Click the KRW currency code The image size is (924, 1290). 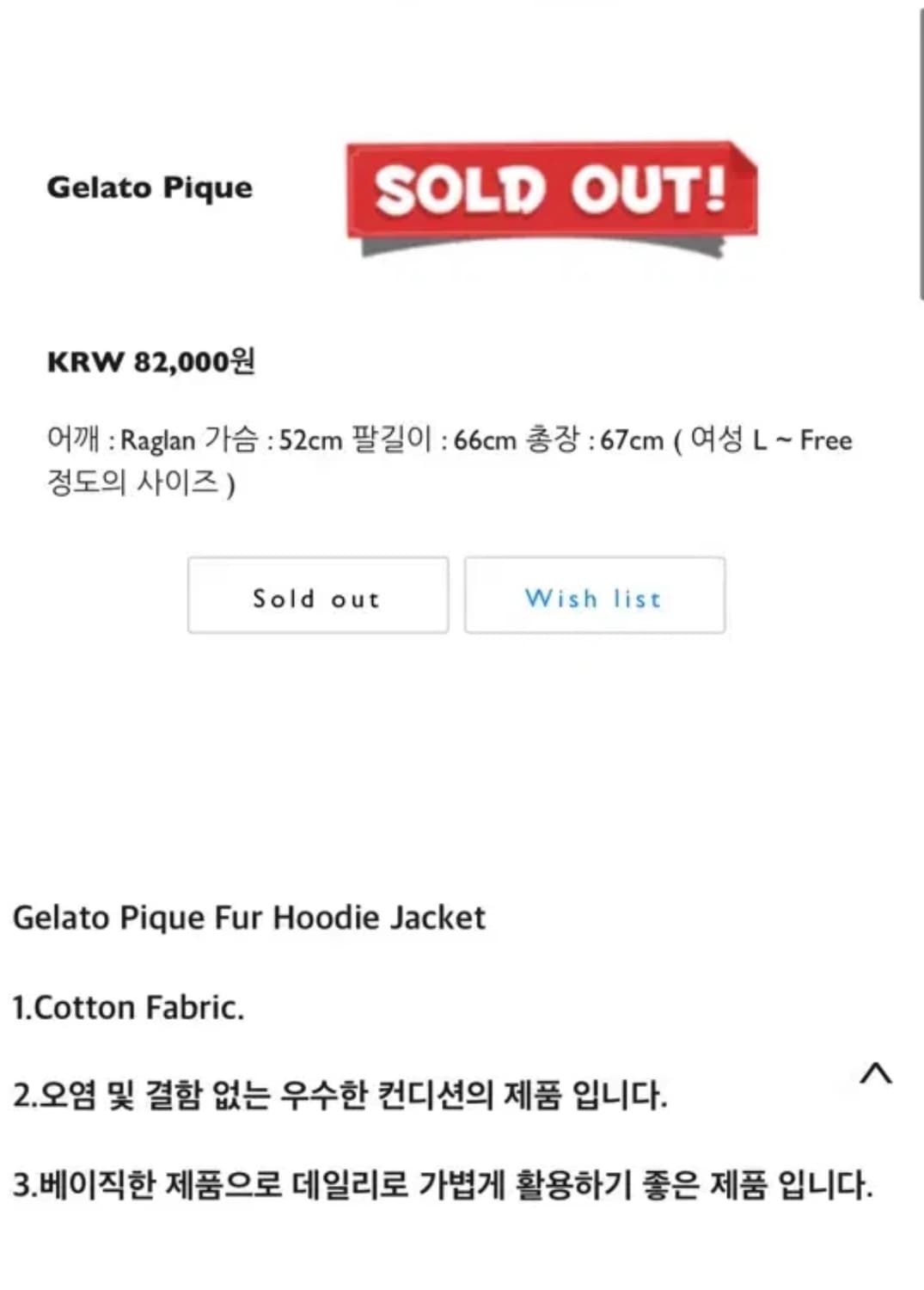85,362
